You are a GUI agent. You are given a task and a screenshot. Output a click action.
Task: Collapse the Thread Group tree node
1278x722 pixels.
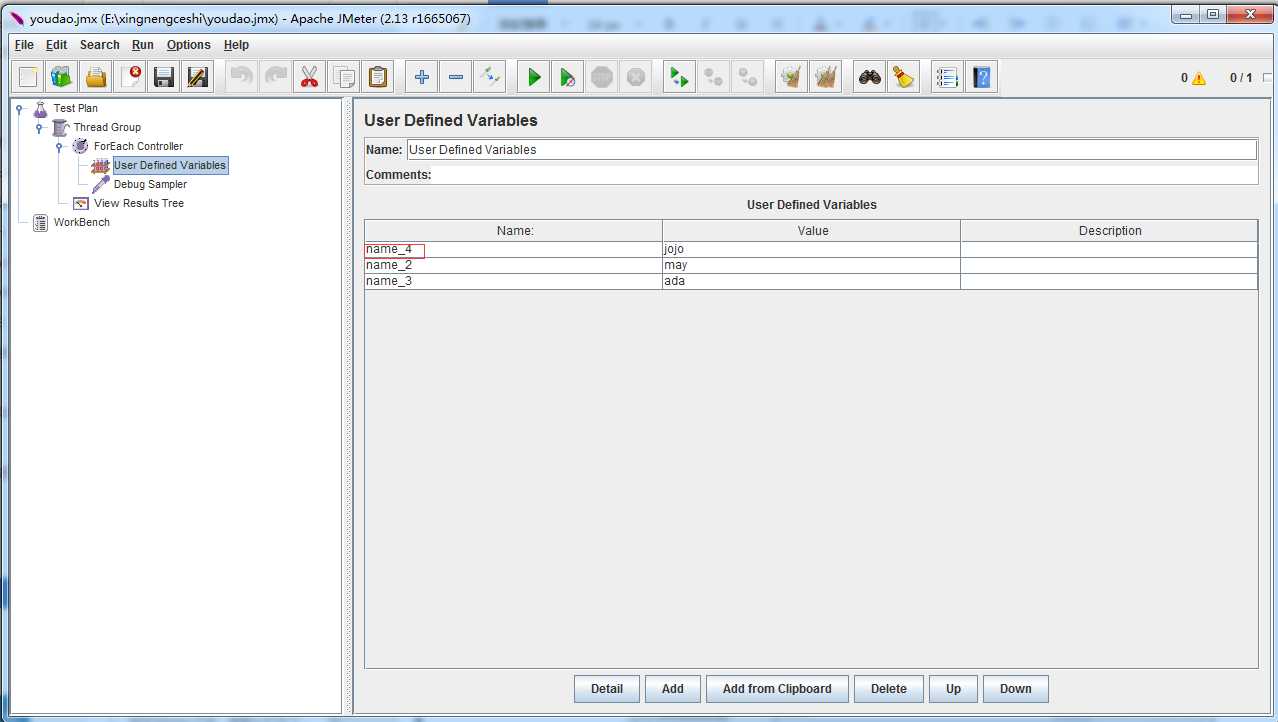[39, 128]
